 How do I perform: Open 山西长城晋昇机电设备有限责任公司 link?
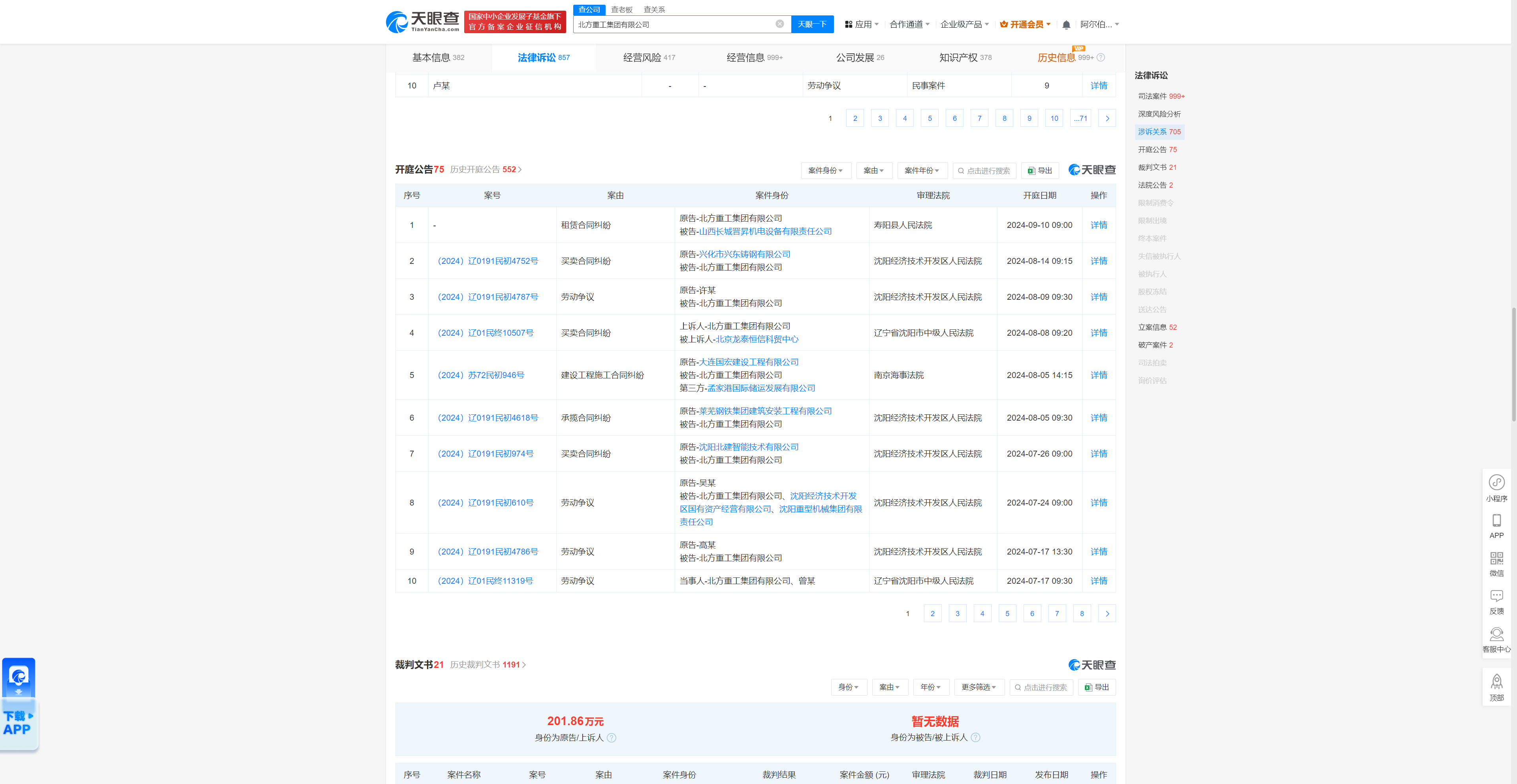click(x=765, y=231)
